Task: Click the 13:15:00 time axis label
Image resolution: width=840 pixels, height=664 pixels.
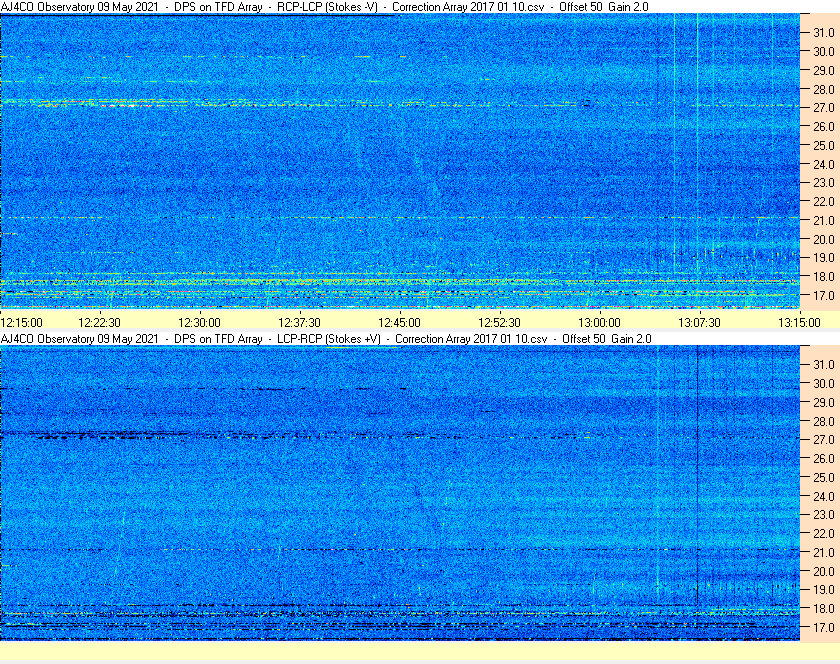Action: (799, 323)
